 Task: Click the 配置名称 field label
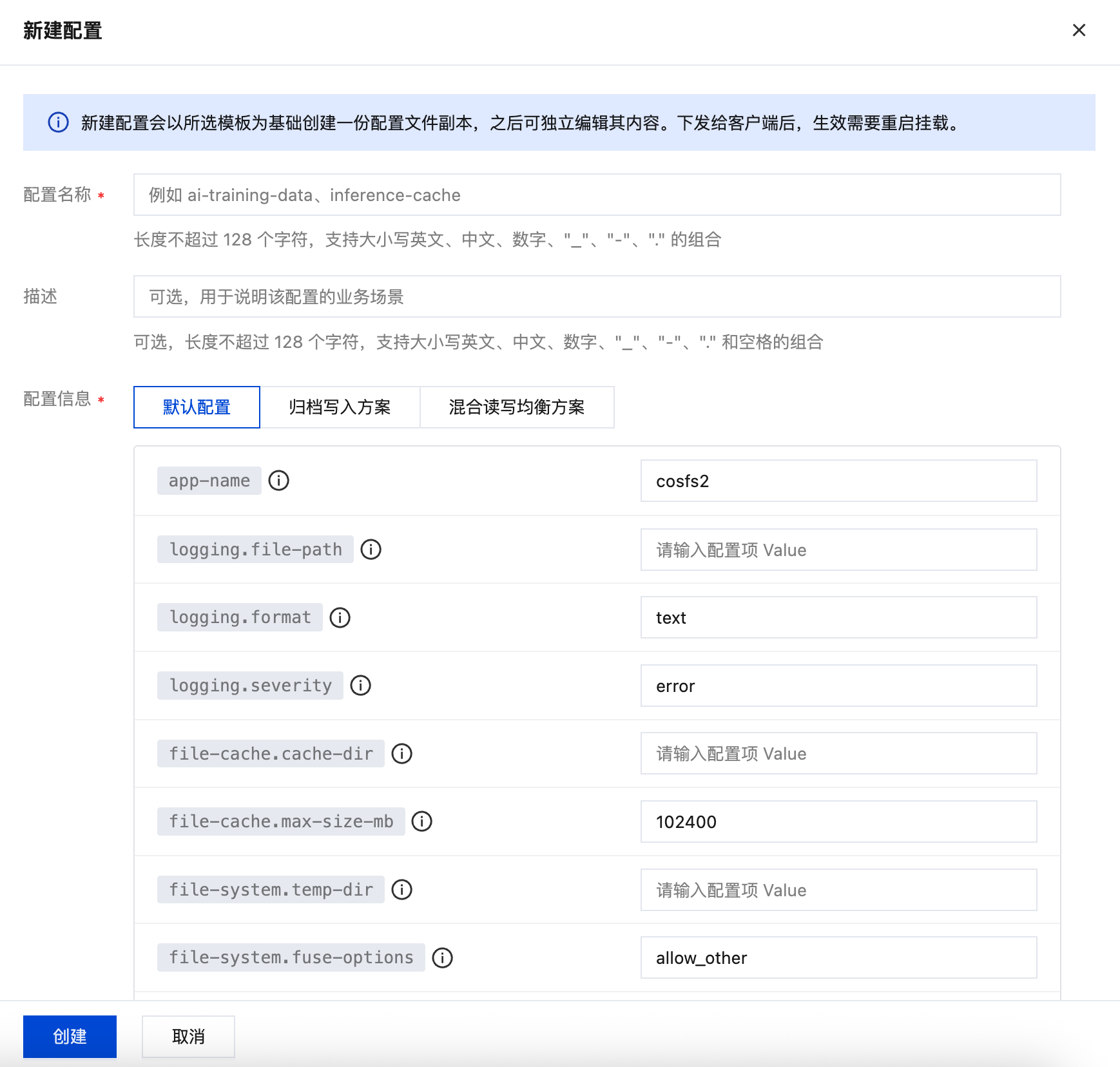pyautogui.click(x=57, y=195)
